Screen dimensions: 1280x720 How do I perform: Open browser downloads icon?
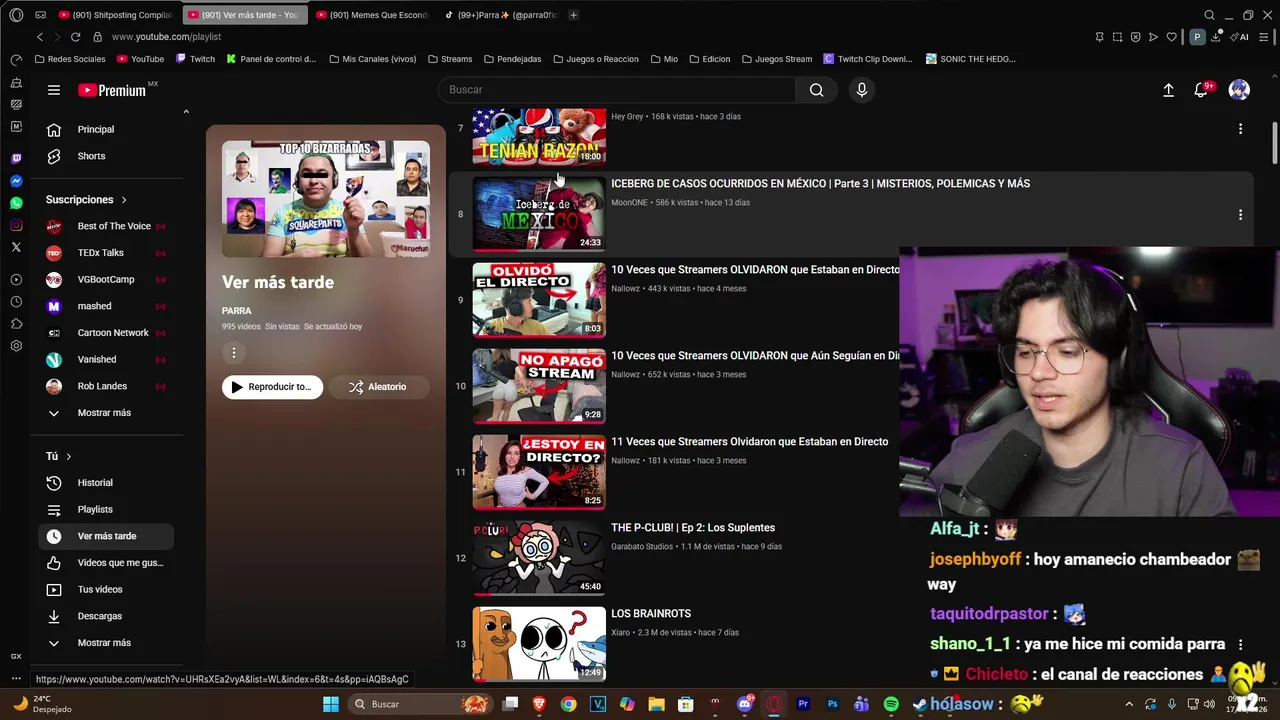pyautogui.click(x=1216, y=37)
